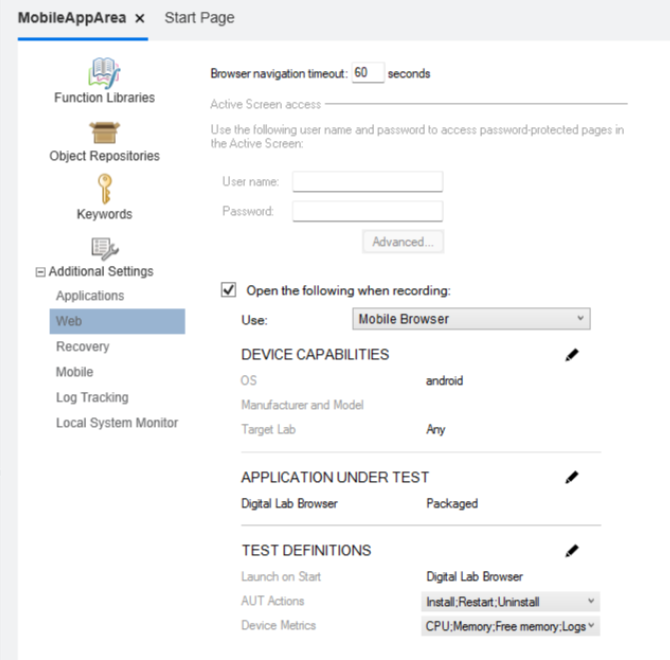The width and height of the screenshot is (670, 660).
Task: Open the Use Mobile Browser dropdown
Action: click(471, 319)
